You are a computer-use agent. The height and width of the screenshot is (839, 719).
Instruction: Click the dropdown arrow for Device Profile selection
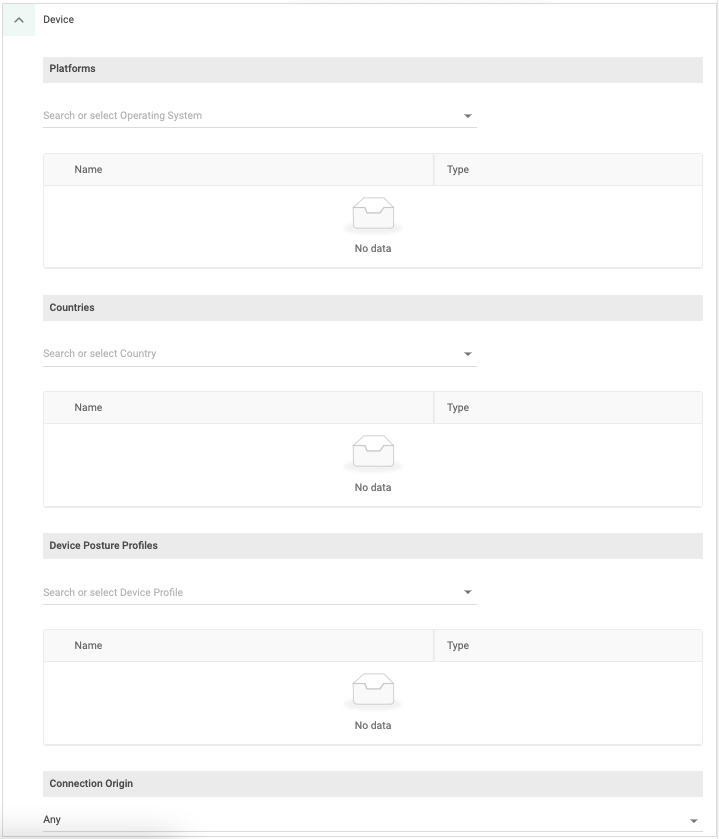pyautogui.click(x=466, y=592)
